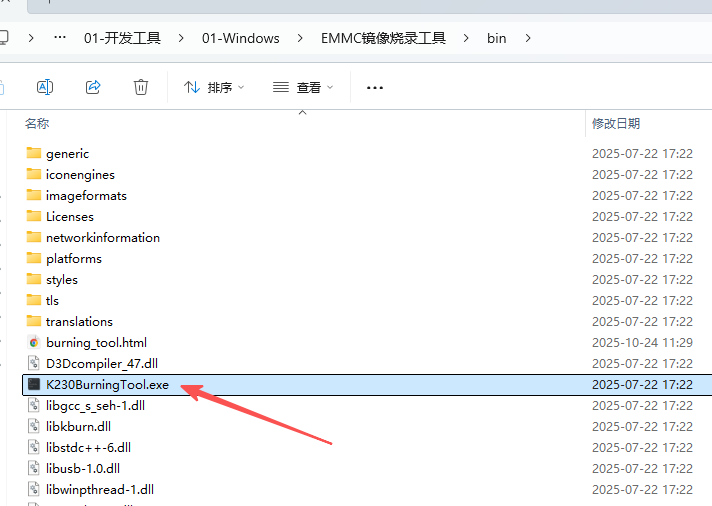Sort by the 名称 column header
This screenshot has height=506, width=712.
tap(37, 124)
